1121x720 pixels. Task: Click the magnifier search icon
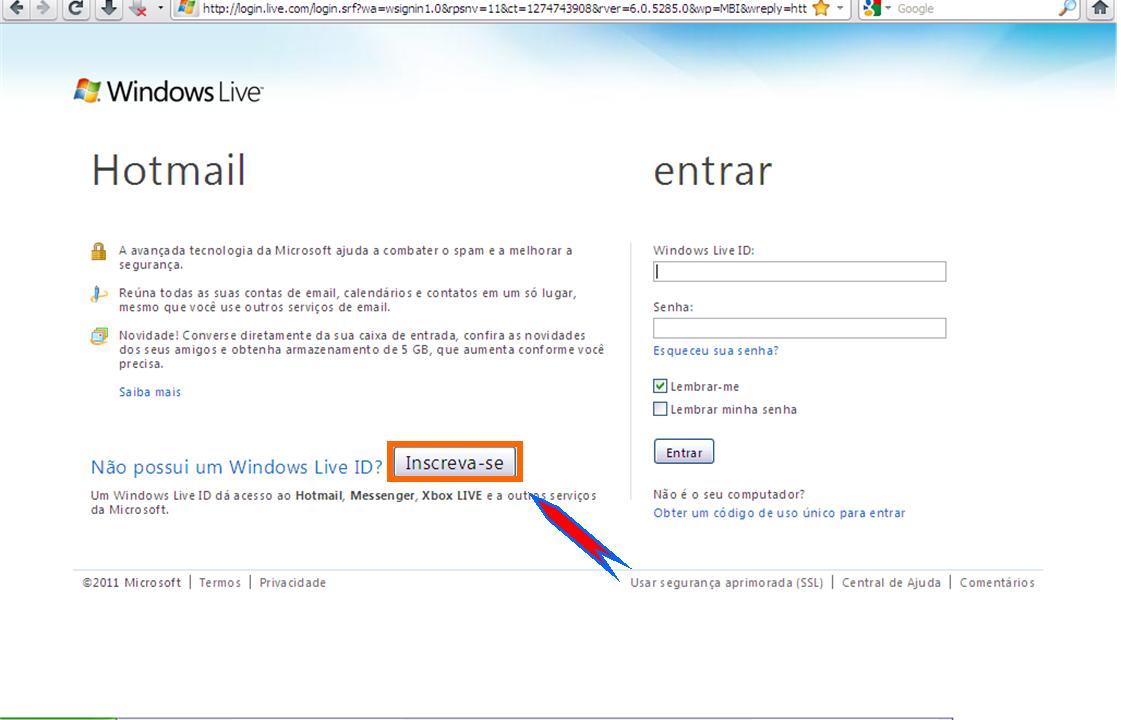[1067, 9]
